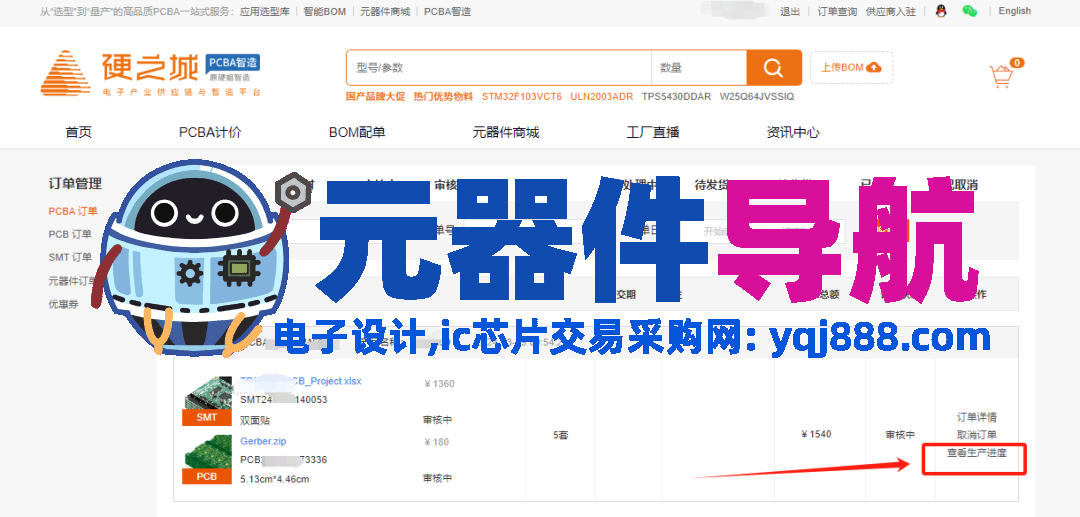
Task: Select SMT 订单 in sidebar
Action: click(x=70, y=257)
